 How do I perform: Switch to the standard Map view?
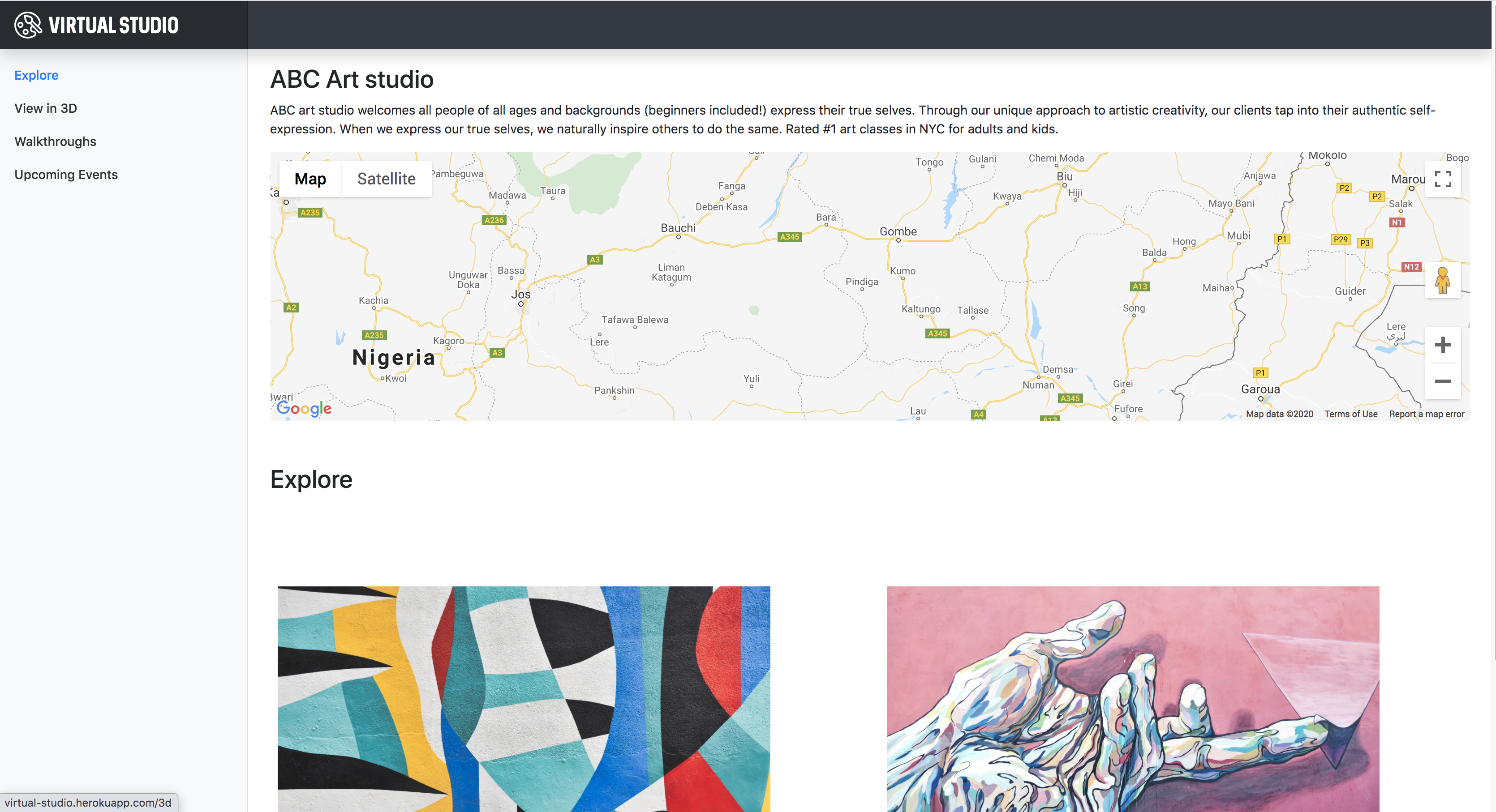coord(310,179)
